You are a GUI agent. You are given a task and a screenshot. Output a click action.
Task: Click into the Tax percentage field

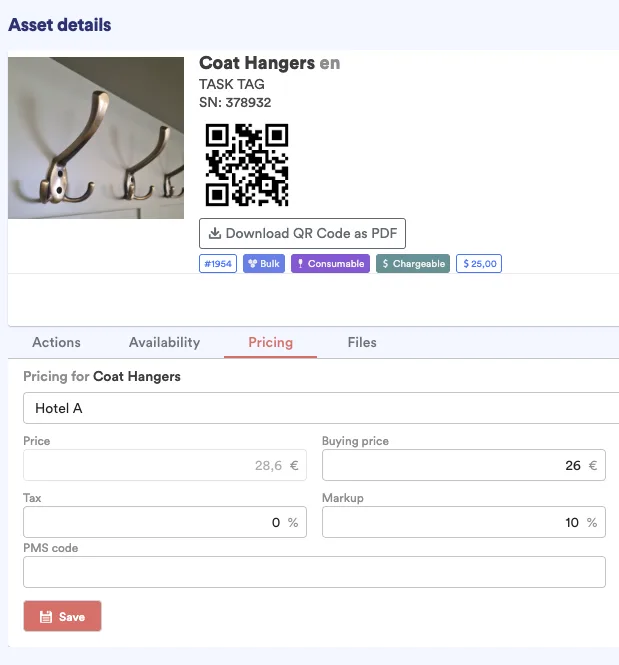click(x=165, y=522)
